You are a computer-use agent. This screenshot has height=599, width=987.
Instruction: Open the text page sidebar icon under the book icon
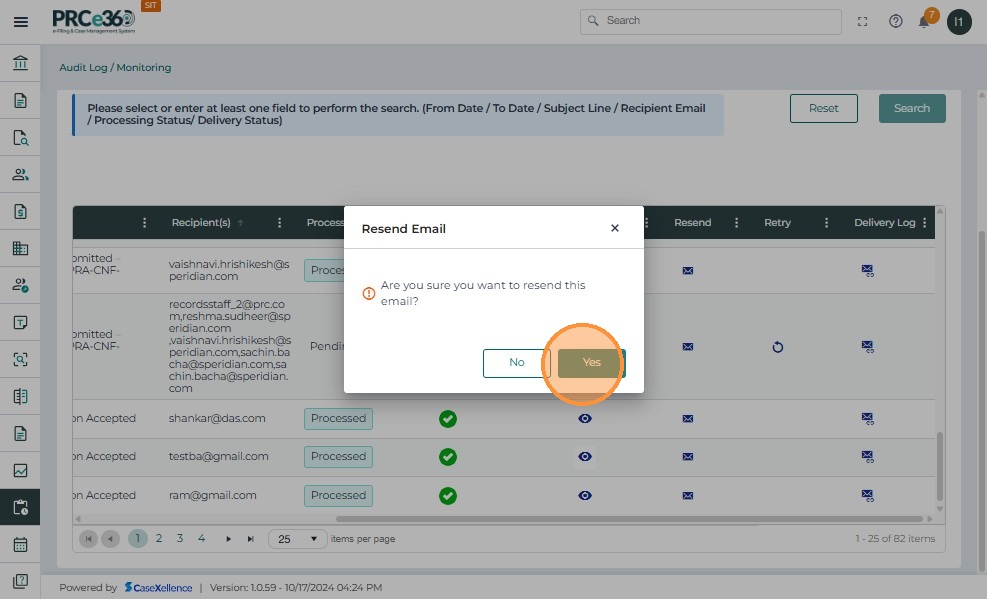(x=20, y=434)
